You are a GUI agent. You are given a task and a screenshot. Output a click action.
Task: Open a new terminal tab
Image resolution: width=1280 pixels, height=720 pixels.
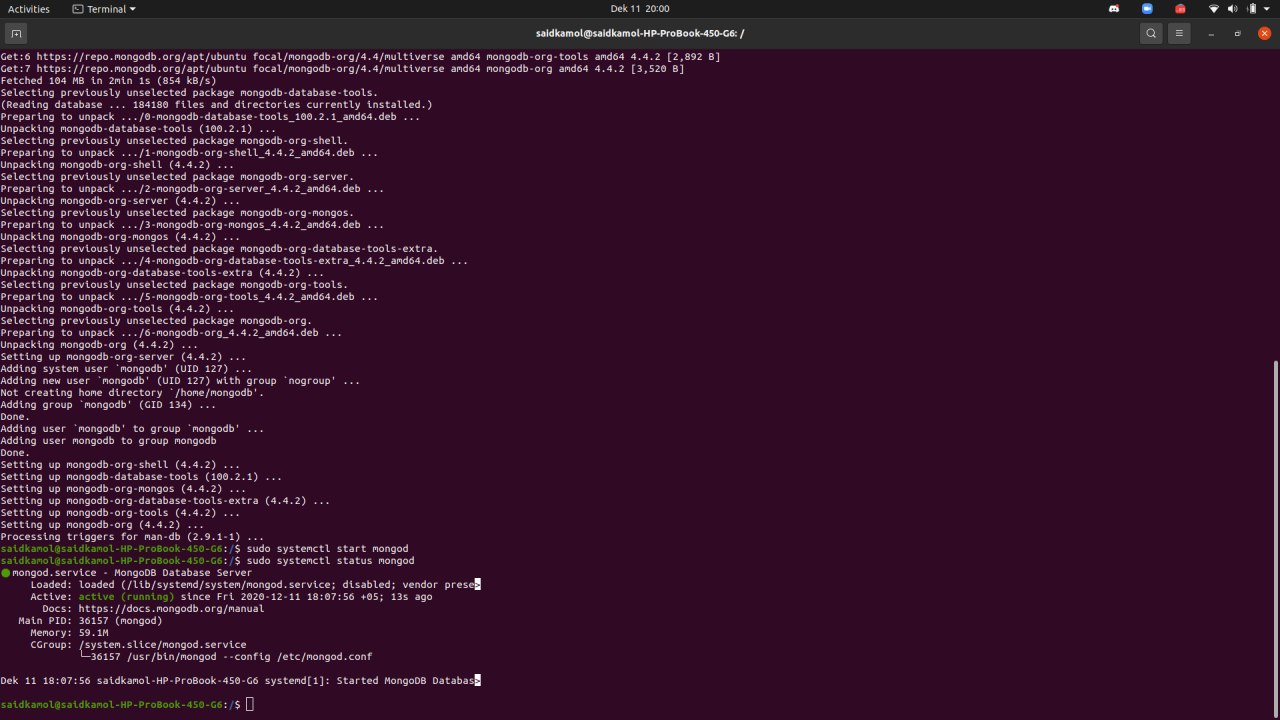[17, 33]
